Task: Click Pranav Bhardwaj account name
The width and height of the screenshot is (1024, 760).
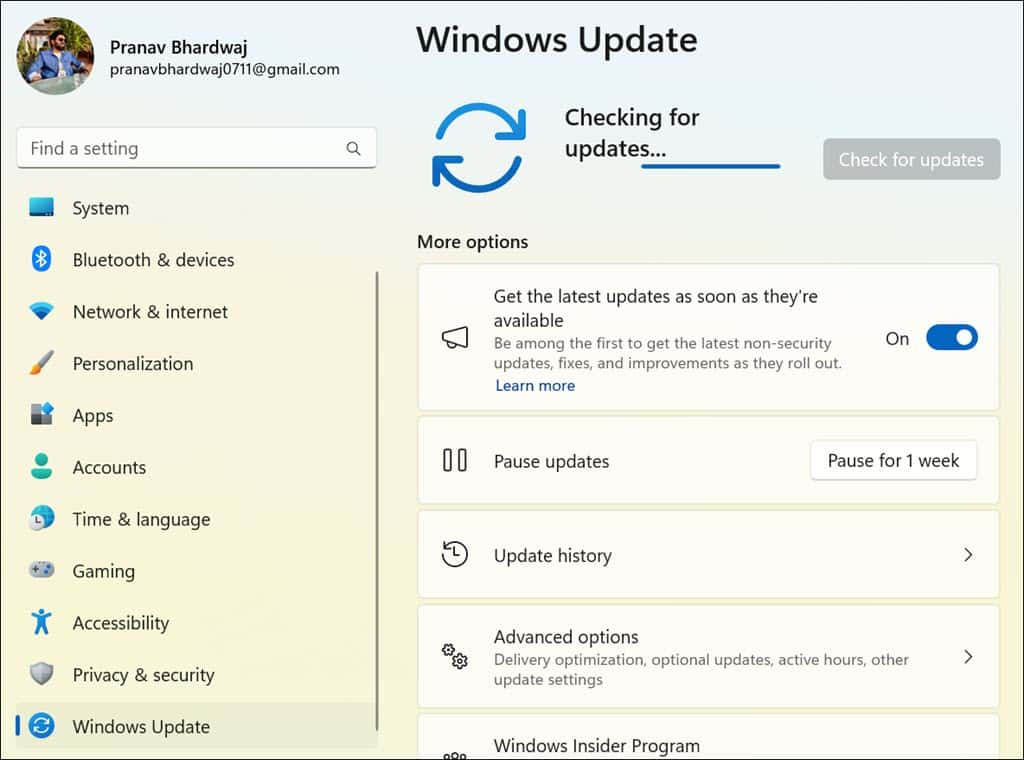Action: tap(178, 47)
